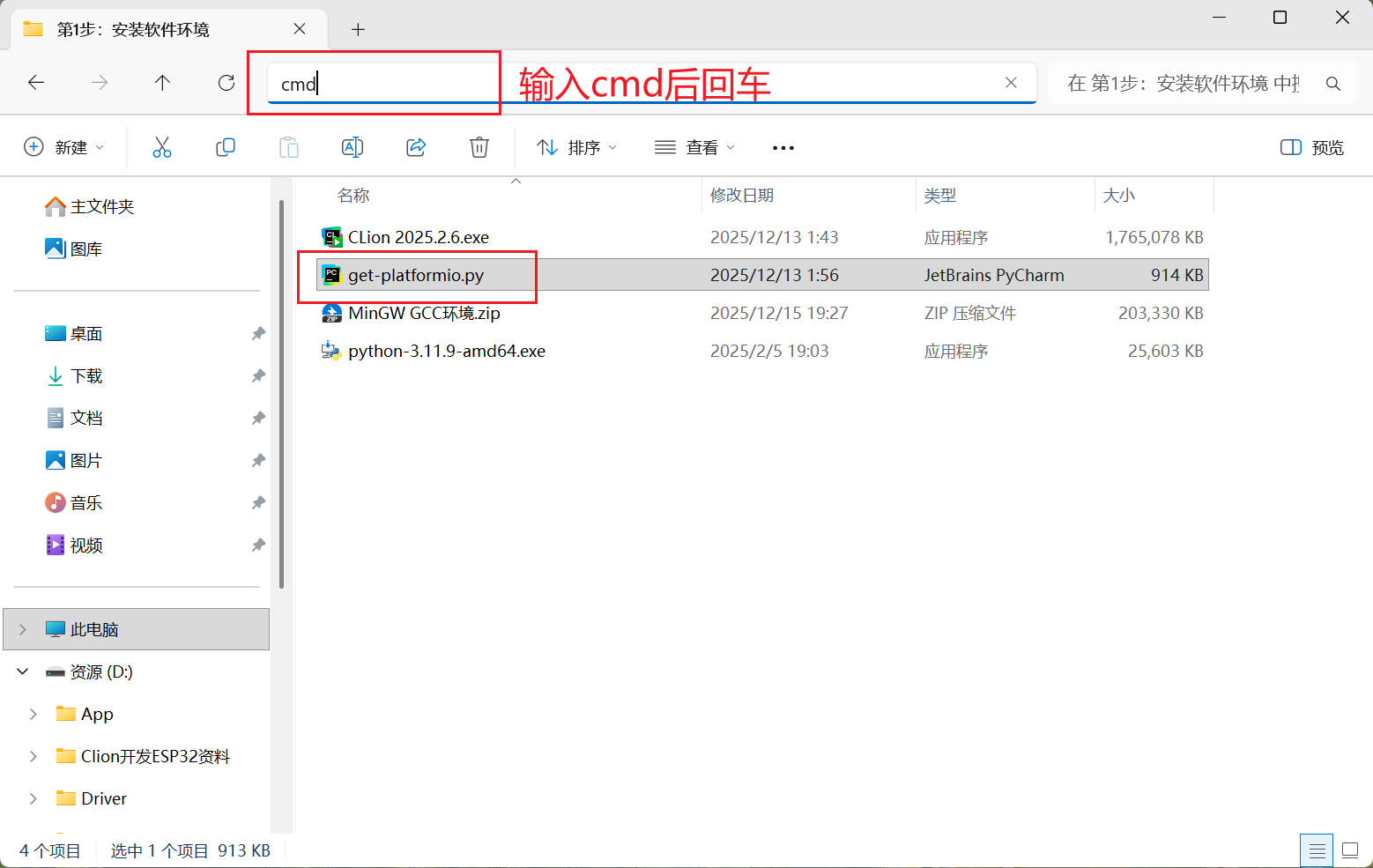Expand the 此电脑 tree node

(23, 629)
